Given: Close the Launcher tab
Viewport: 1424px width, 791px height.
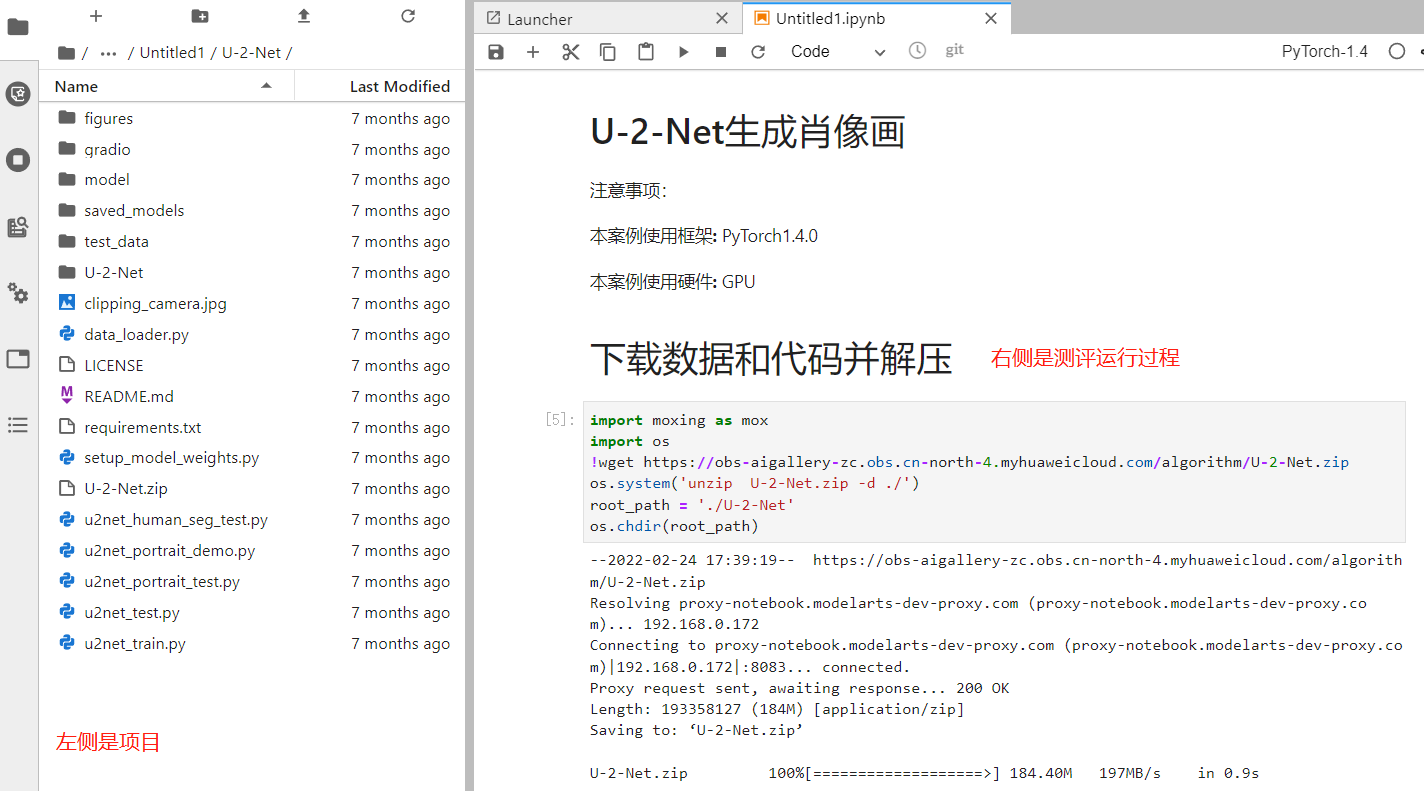Looking at the screenshot, I should (x=723, y=19).
